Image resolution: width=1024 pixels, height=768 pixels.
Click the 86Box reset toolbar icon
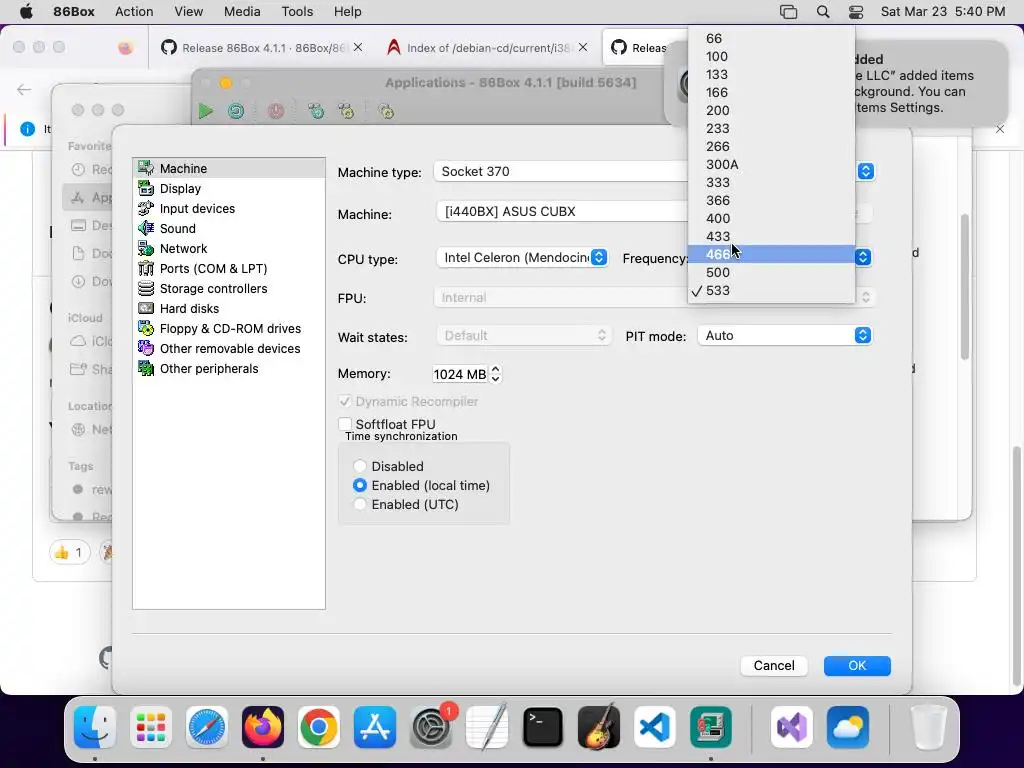236,111
